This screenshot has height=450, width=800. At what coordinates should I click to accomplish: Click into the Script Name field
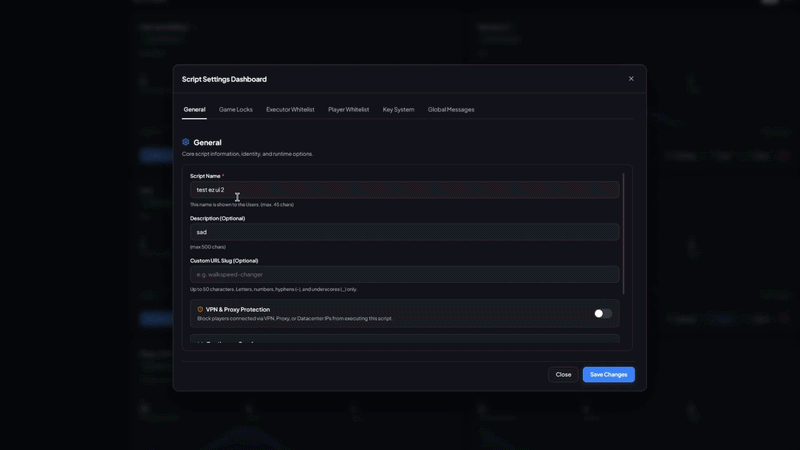(x=405, y=190)
